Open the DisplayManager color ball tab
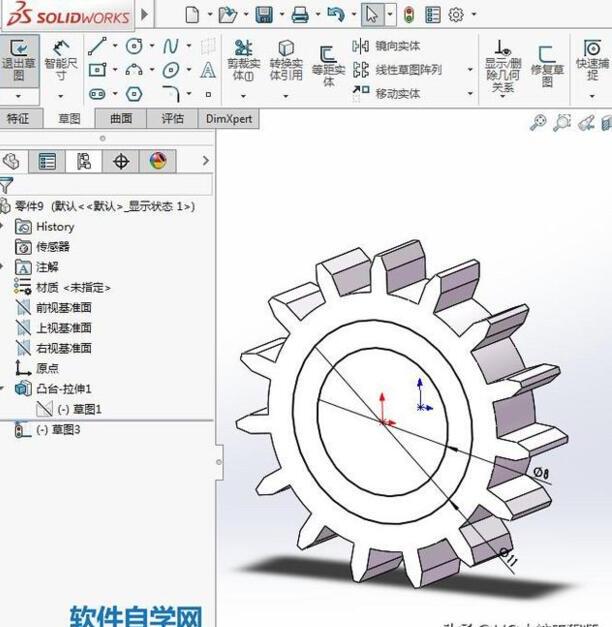The image size is (612, 627). (x=157, y=161)
